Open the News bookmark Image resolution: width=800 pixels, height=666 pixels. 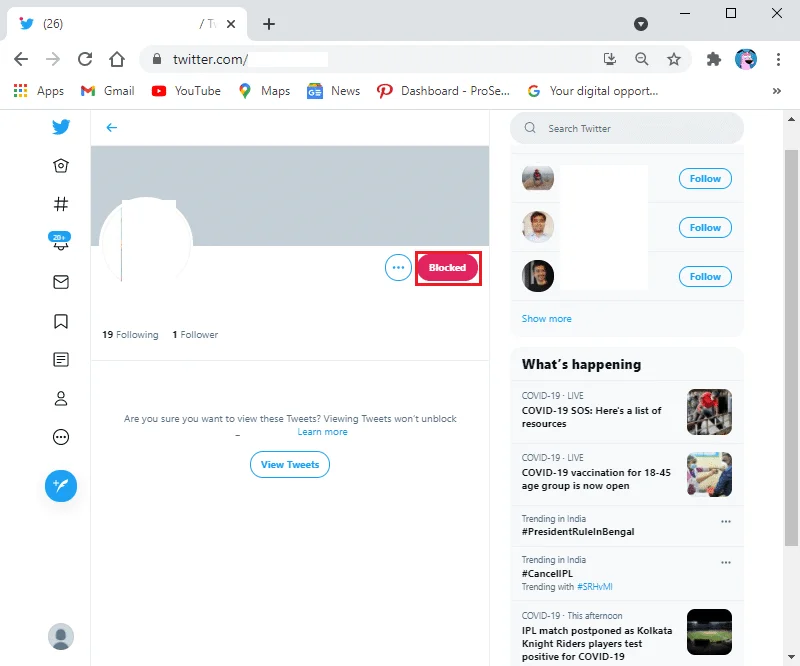[x=333, y=91]
